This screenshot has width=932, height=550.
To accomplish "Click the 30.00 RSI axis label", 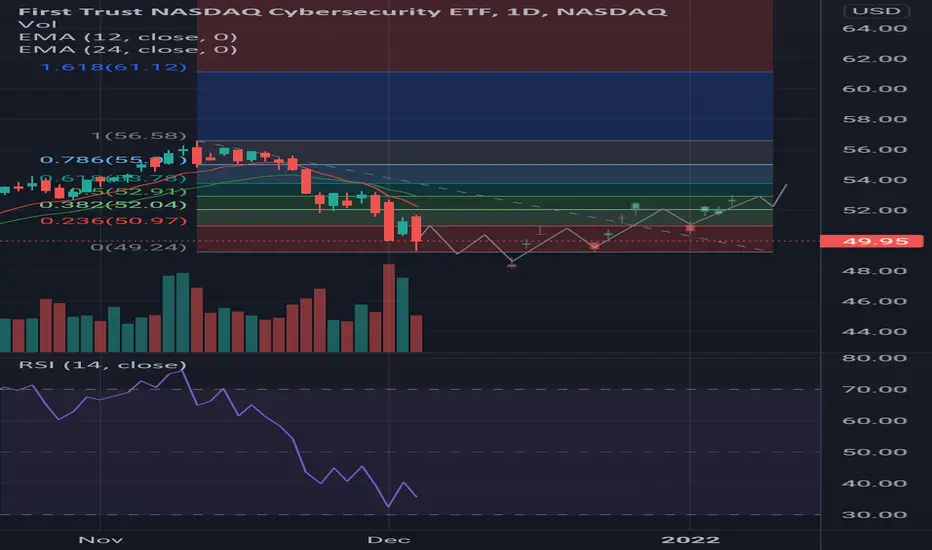I will [874, 515].
